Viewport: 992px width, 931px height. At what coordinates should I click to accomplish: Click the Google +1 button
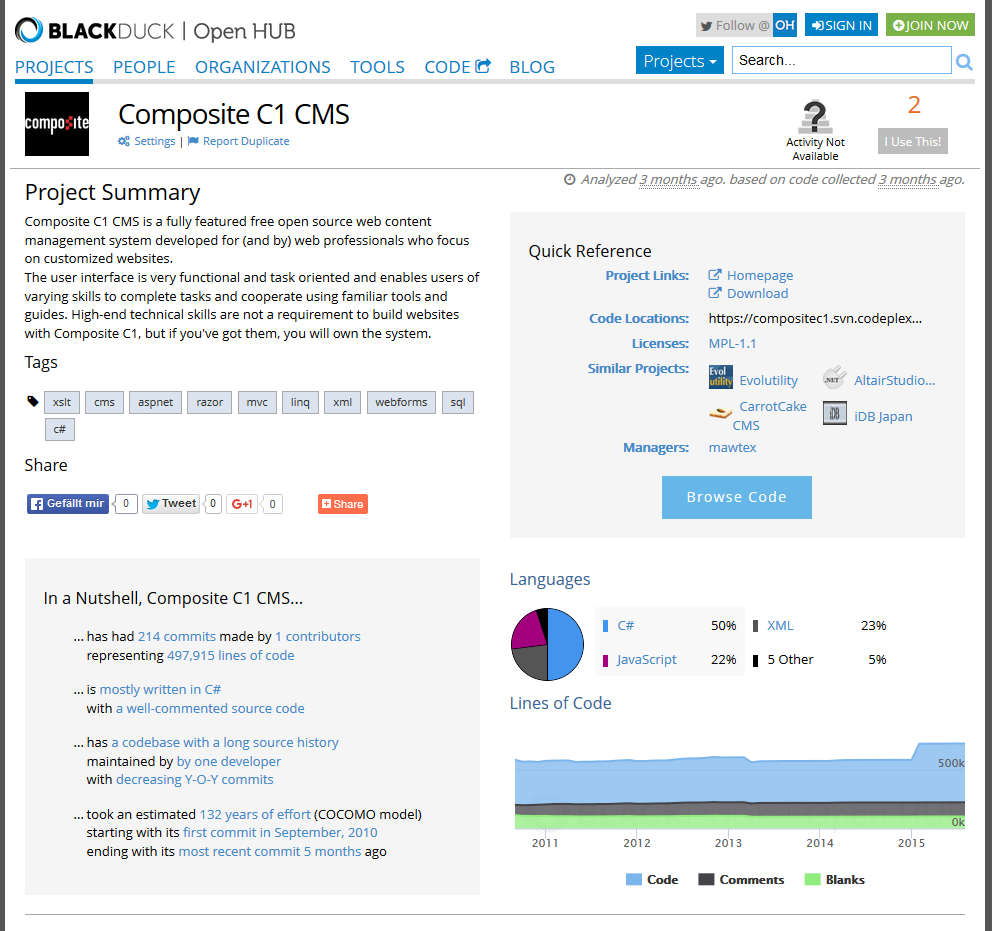click(x=242, y=503)
